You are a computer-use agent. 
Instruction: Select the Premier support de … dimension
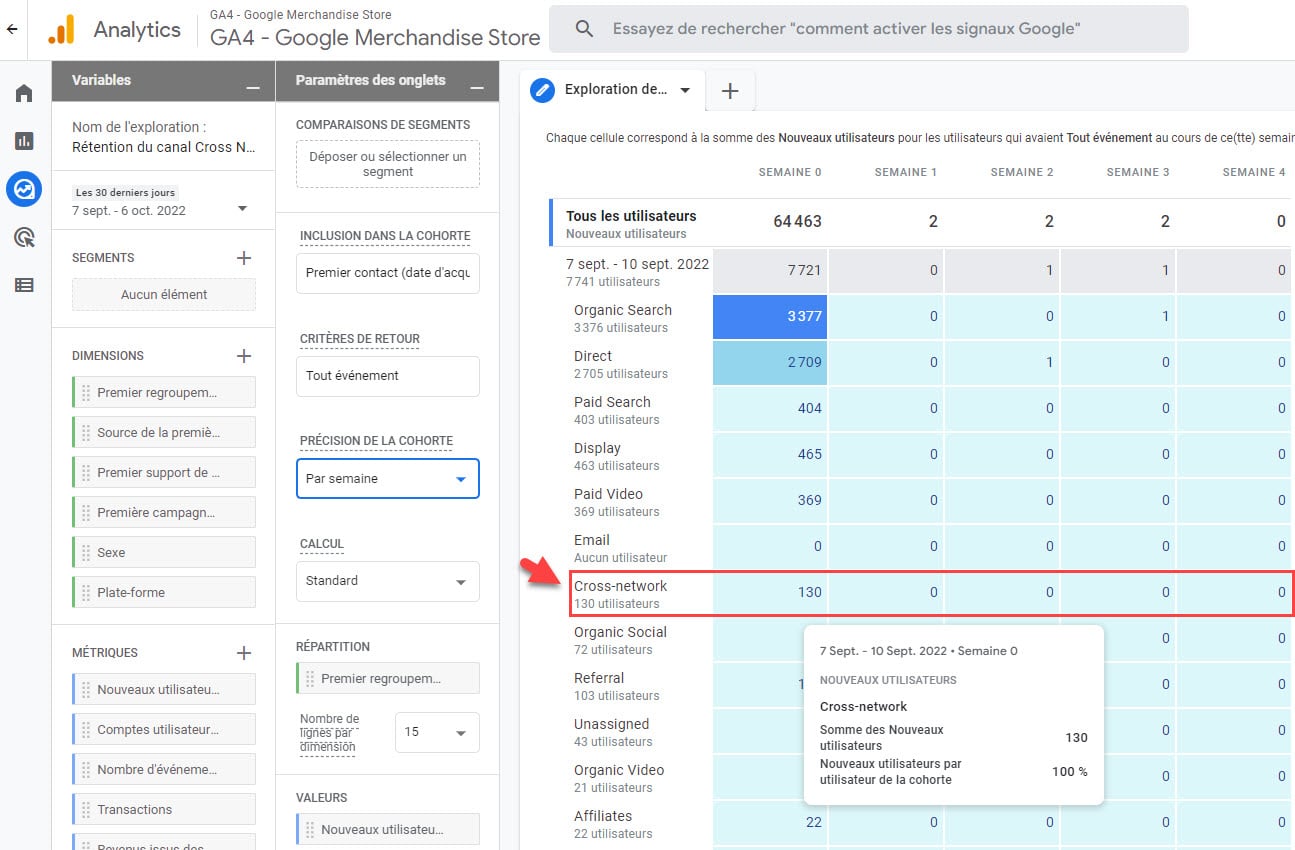[x=164, y=472]
